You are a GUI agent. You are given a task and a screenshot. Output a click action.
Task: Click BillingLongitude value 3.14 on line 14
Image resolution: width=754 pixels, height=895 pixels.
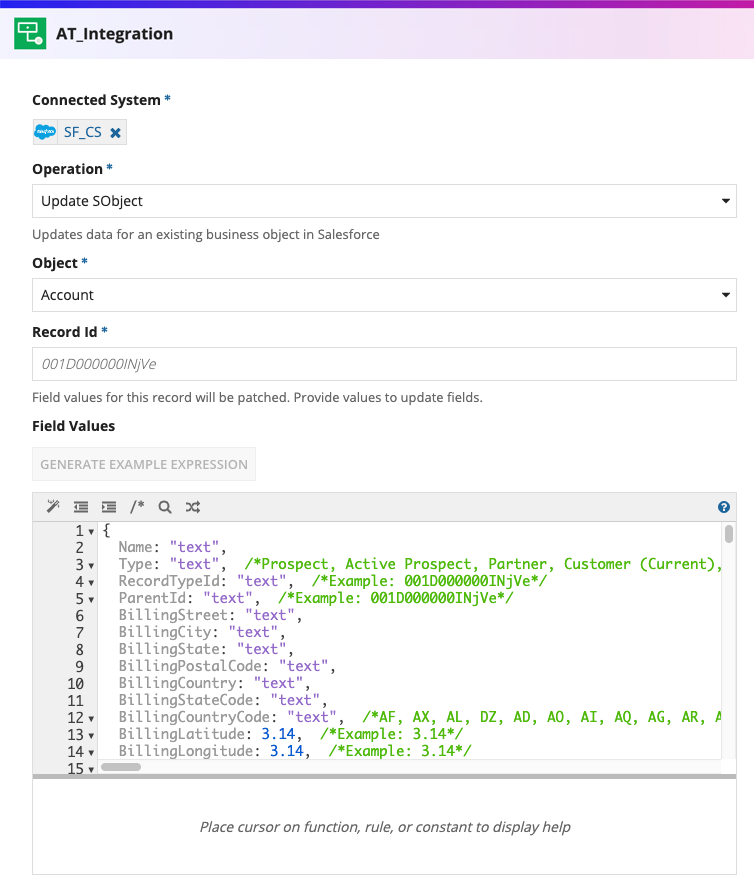point(287,751)
